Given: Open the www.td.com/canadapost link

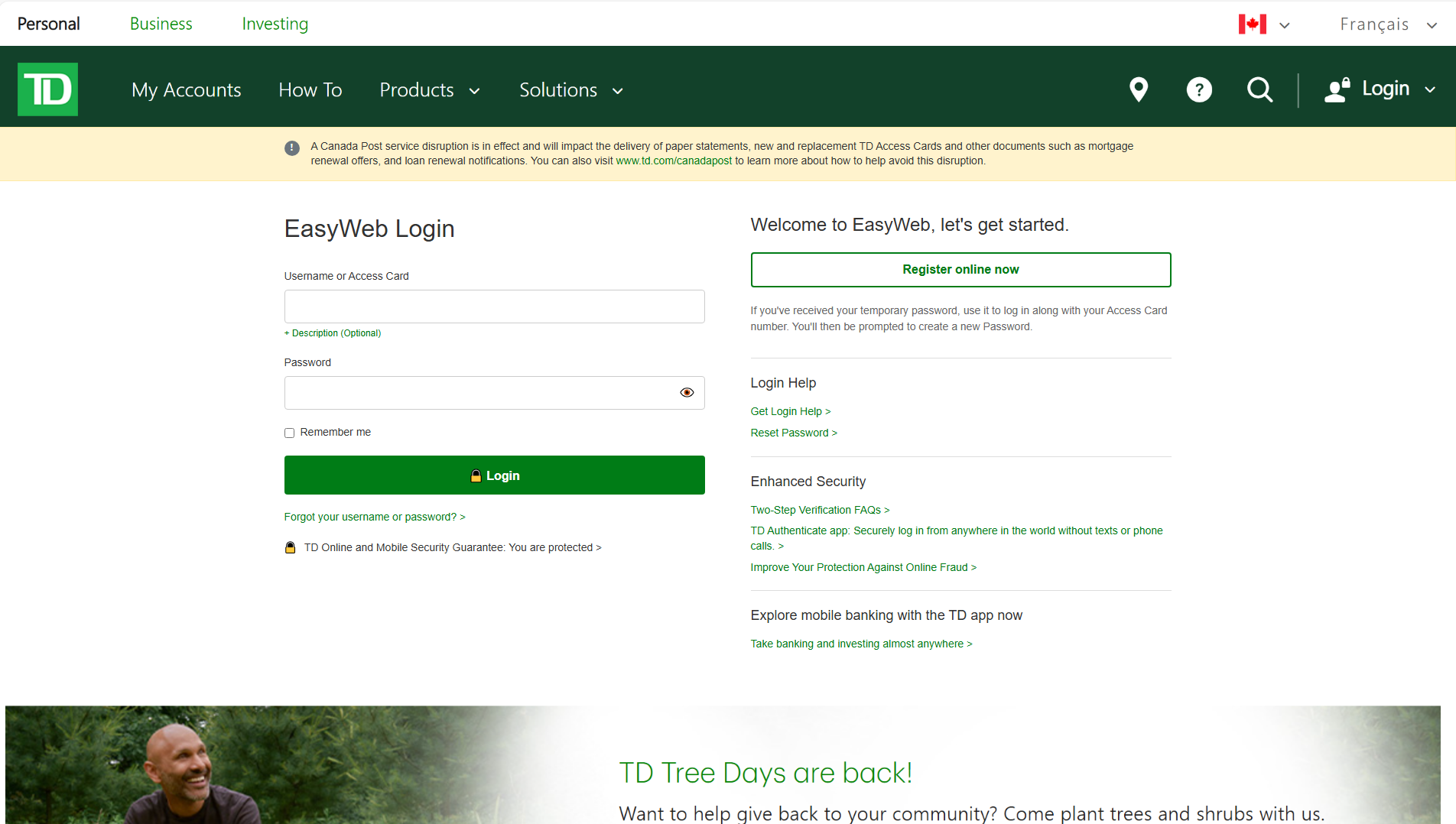Looking at the screenshot, I should click(x=674, y=161).
